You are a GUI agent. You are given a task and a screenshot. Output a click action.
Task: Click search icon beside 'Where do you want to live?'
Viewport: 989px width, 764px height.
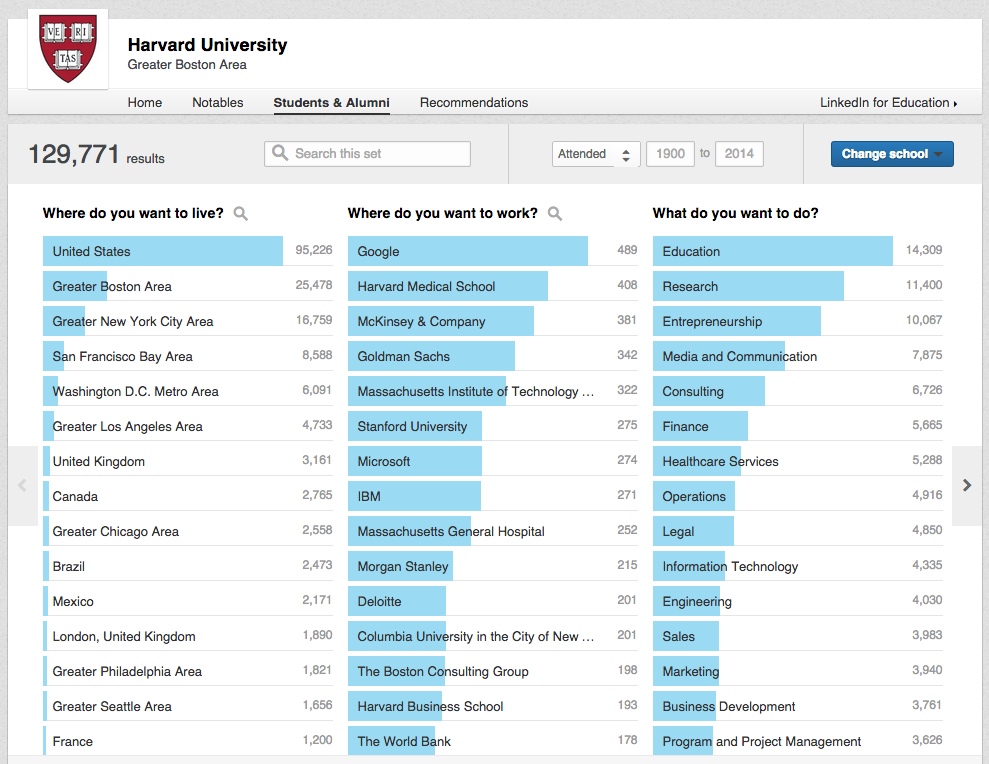tap(240, 213)
